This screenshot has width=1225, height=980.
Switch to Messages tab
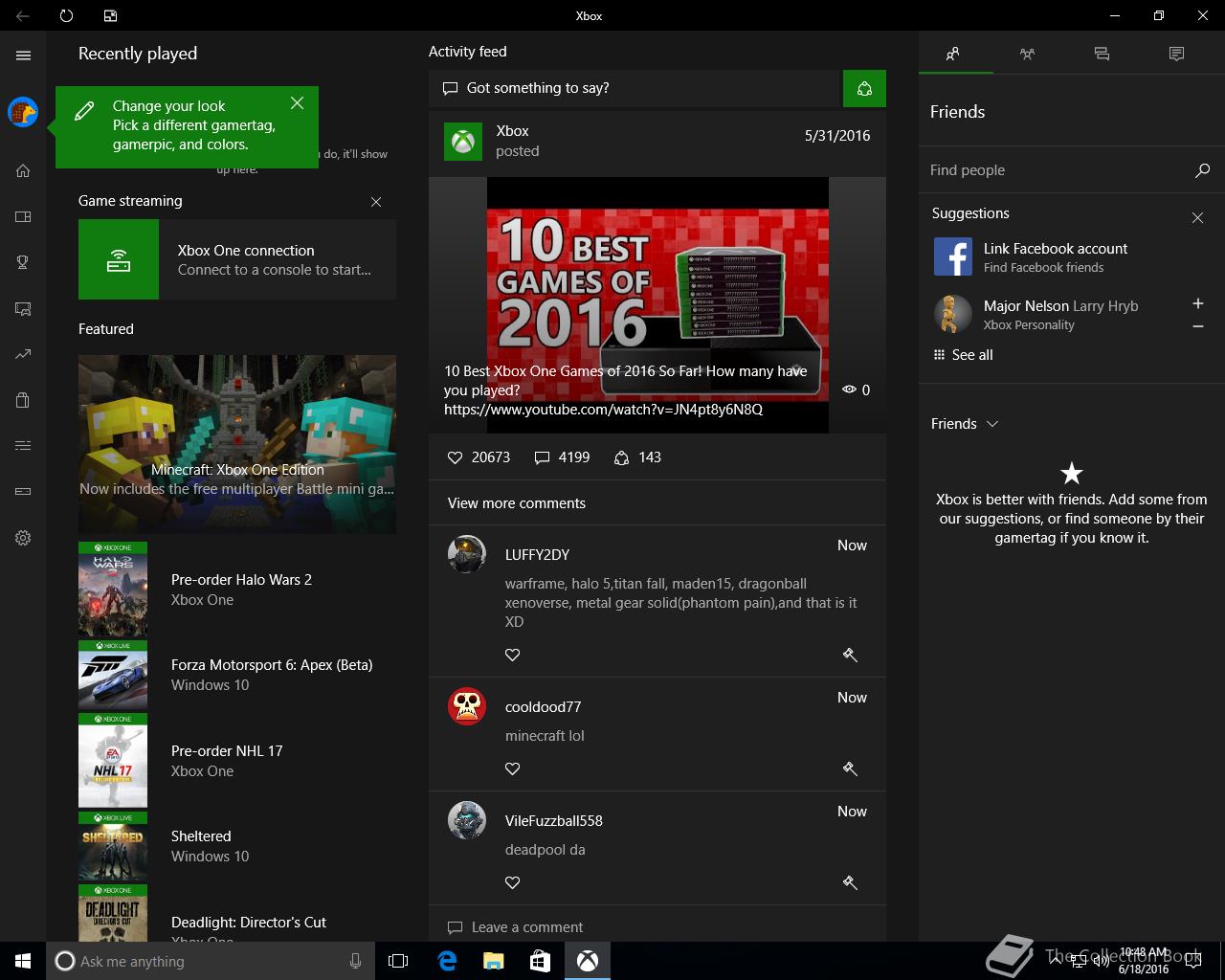point(1102,54)
